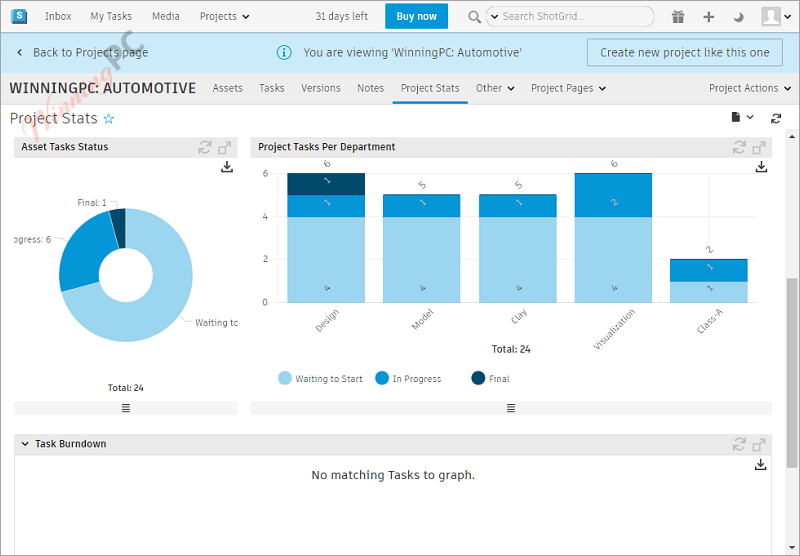This screenshot has width=800, height=556.
Task: Open hamburger menu under Project Tasks chart
Action: point(511,408)
